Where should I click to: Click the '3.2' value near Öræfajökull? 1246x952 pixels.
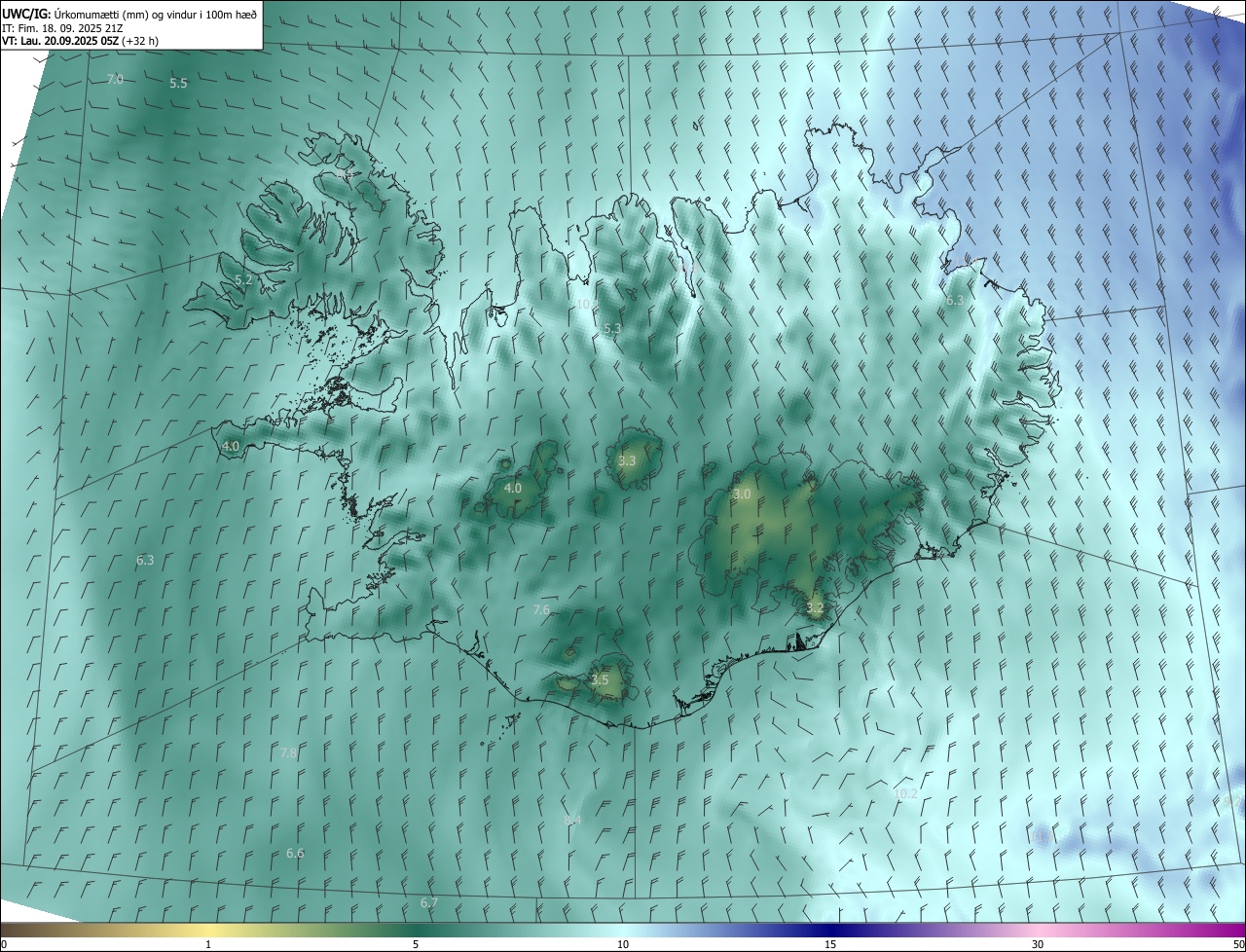coord(815,607)
